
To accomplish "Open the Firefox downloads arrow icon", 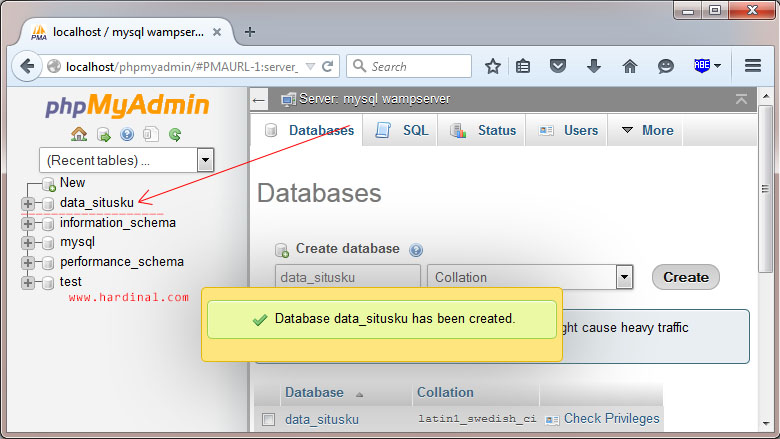I will pos(594,66).
